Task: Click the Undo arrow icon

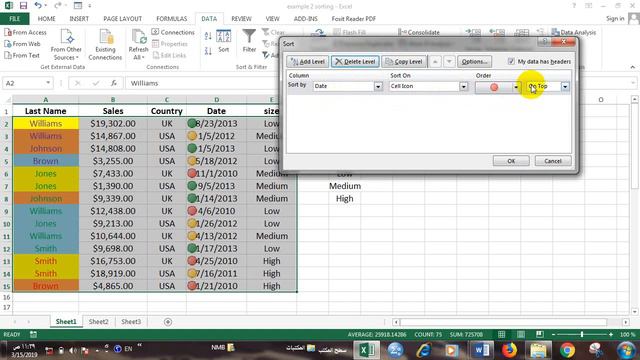Action: click(38, 5)
